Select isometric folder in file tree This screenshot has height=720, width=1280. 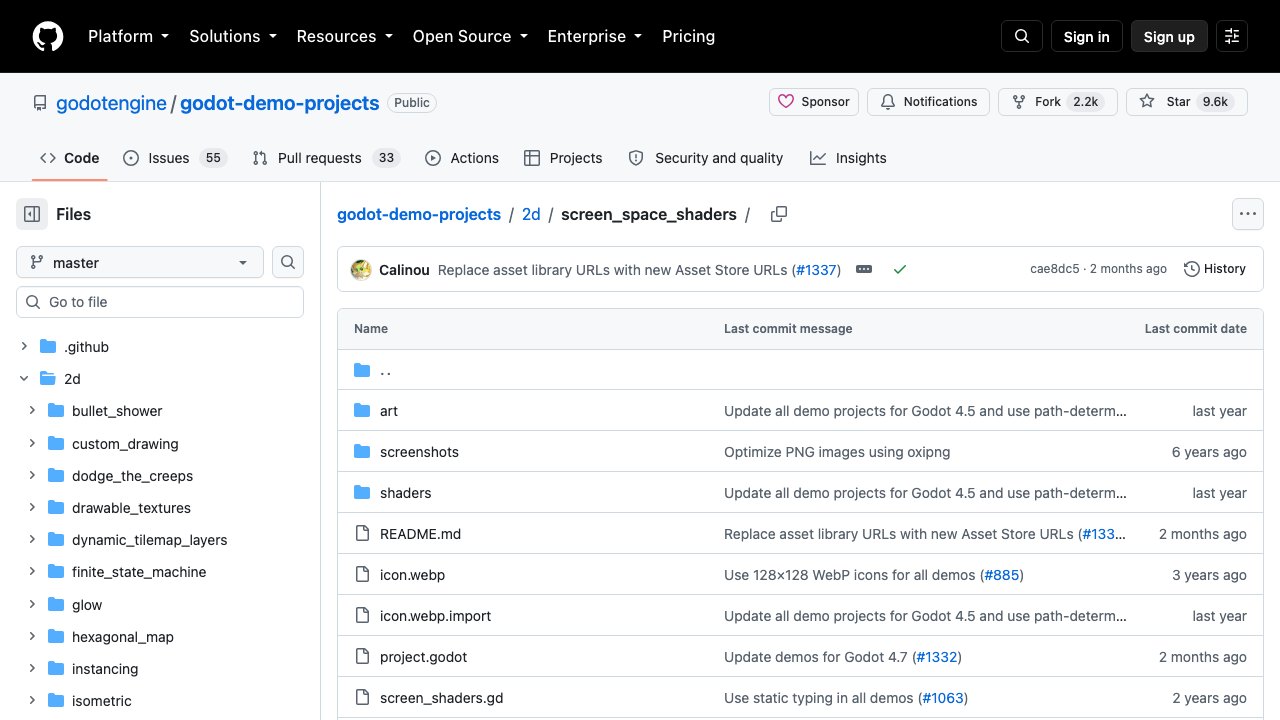(x=102, y=701)
